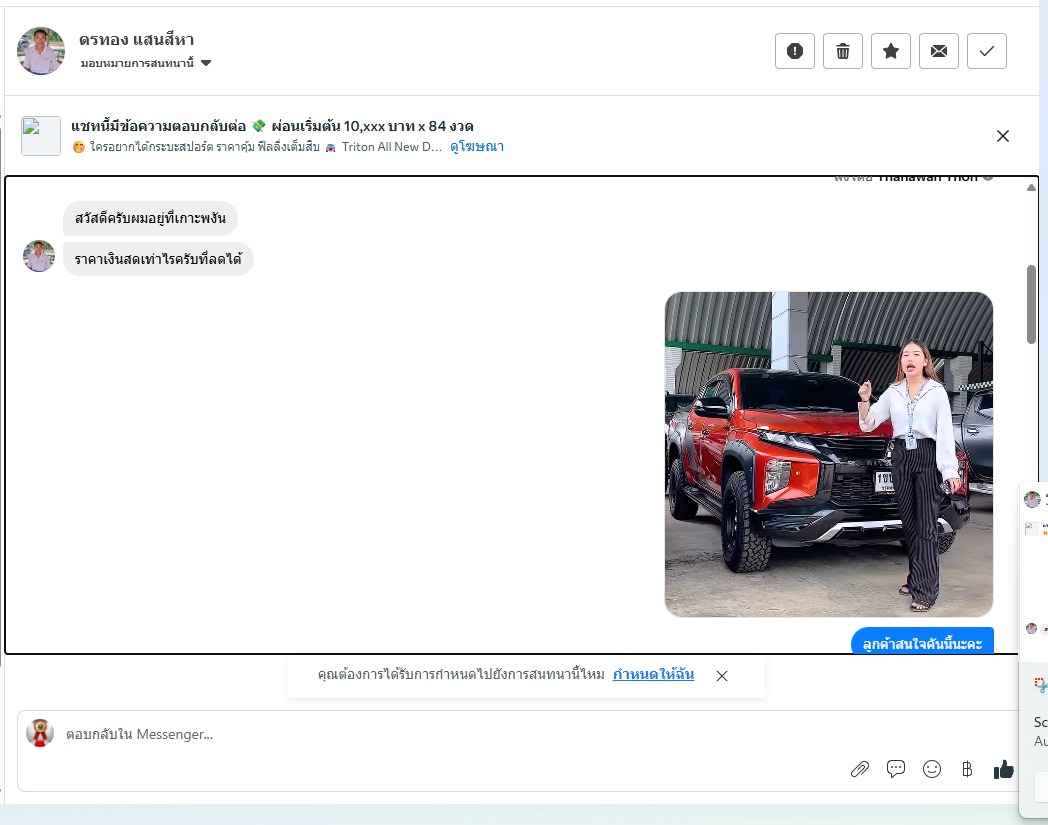Open saved replies speech bubble icon

(896, 769)
